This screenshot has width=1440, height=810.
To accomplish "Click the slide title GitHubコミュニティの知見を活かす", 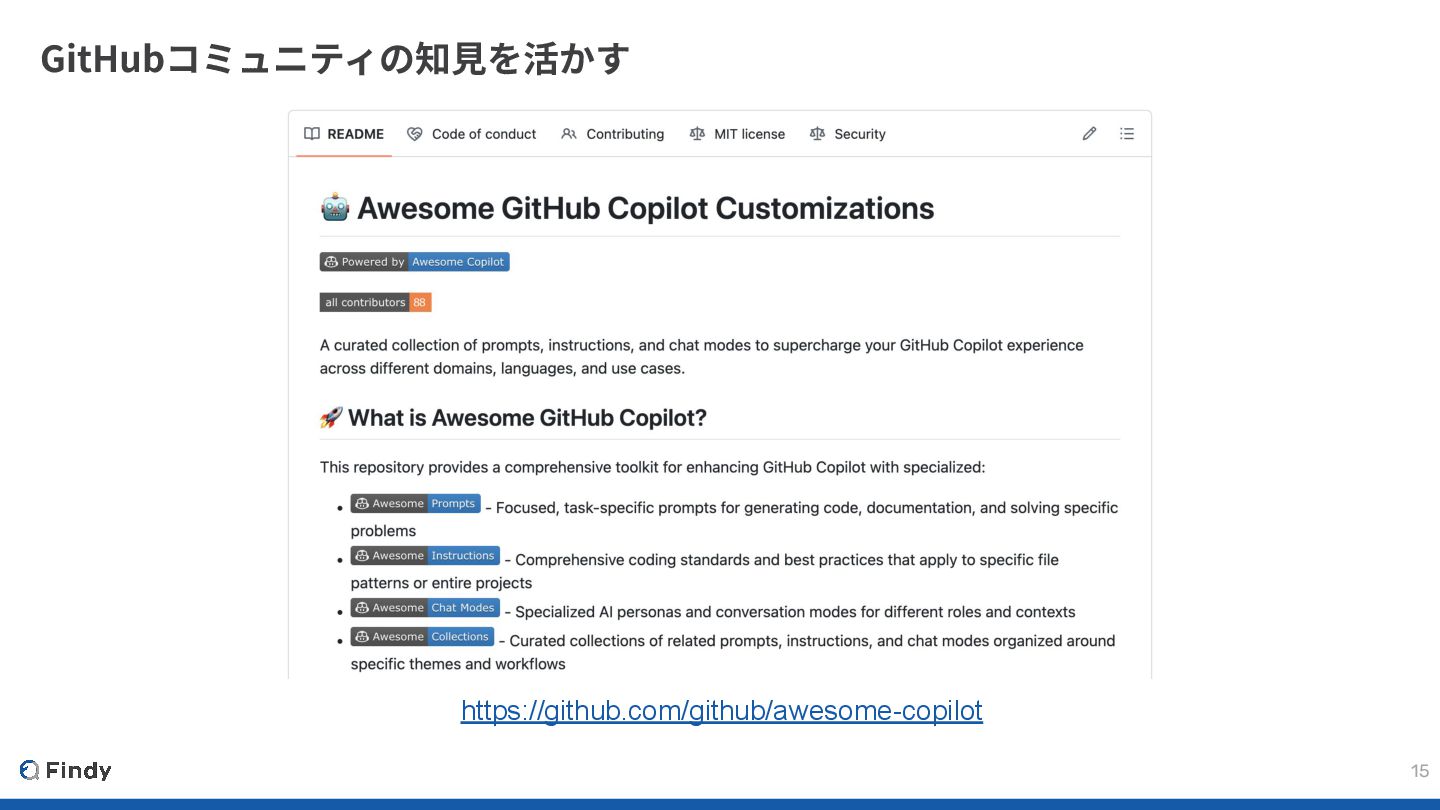I will (x=335, y=58).
